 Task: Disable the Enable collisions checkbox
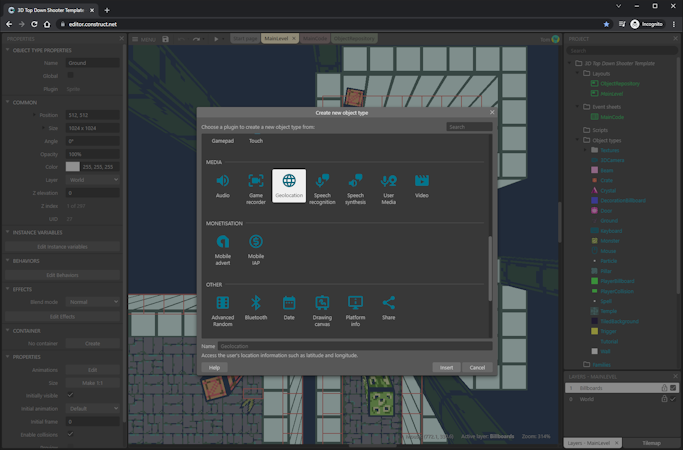click(71, 433)
